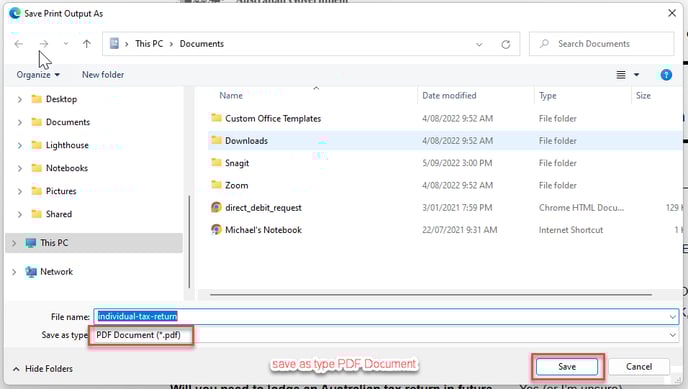Select the Snagit folder
This screenshot has height=389, width=688.
coord(237,163)
